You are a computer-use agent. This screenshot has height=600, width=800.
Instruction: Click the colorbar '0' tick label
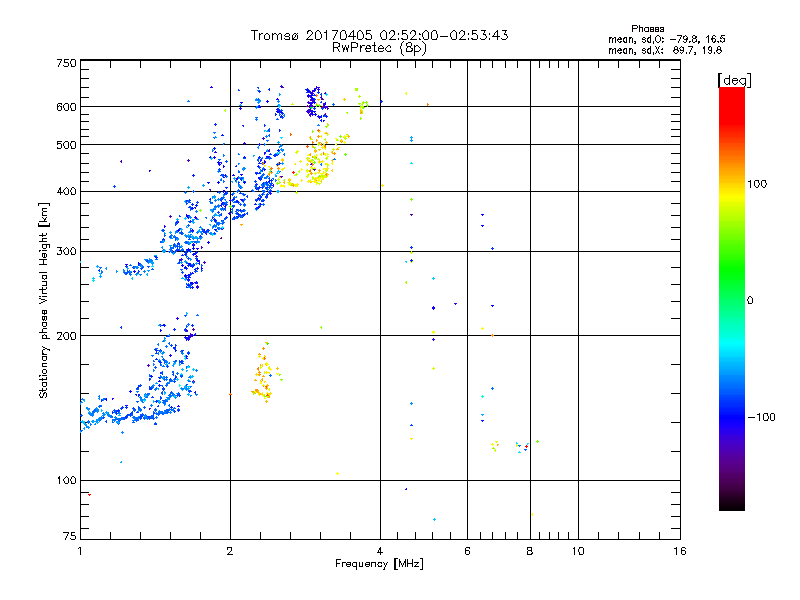pos(750,301)
